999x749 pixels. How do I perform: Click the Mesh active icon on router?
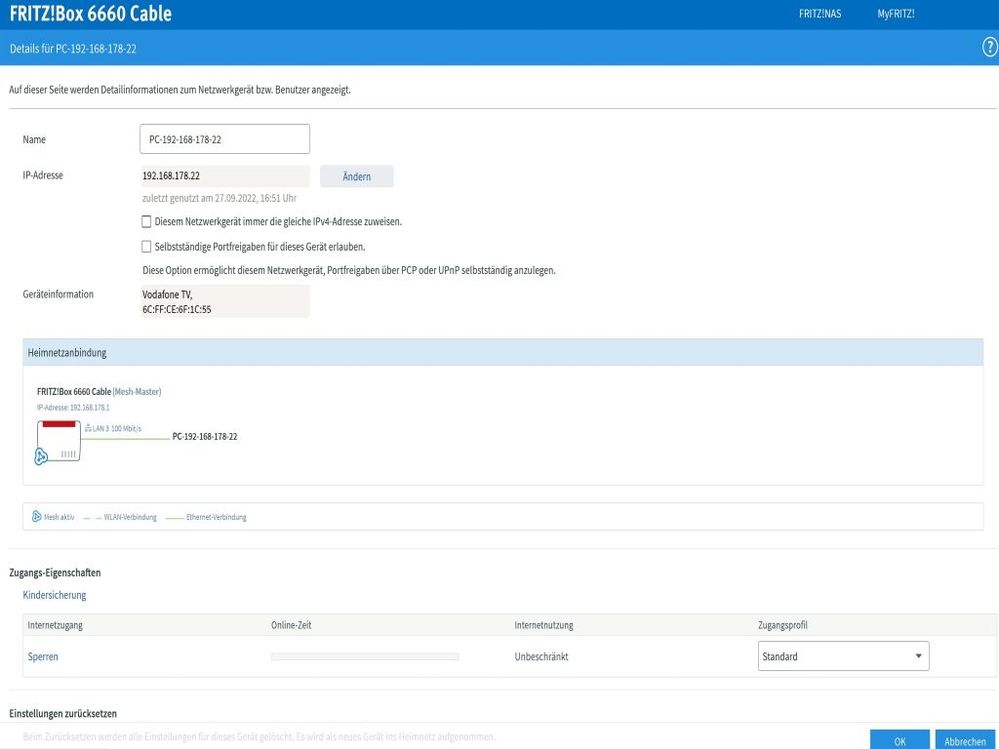(41, 456)
